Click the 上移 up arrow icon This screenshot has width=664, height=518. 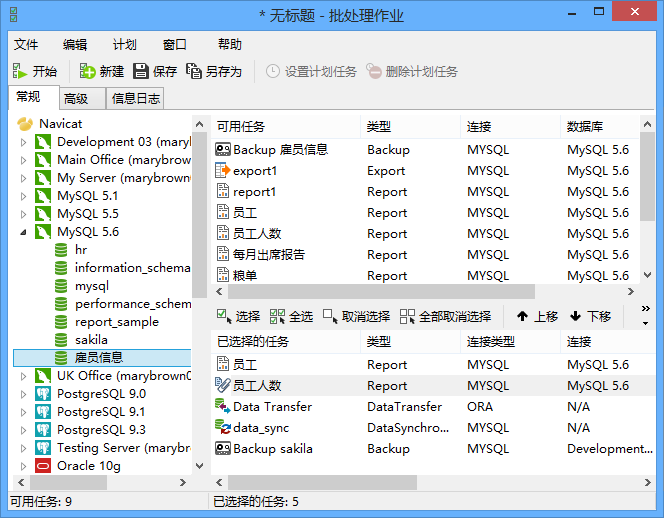click(x=523, y=316)
